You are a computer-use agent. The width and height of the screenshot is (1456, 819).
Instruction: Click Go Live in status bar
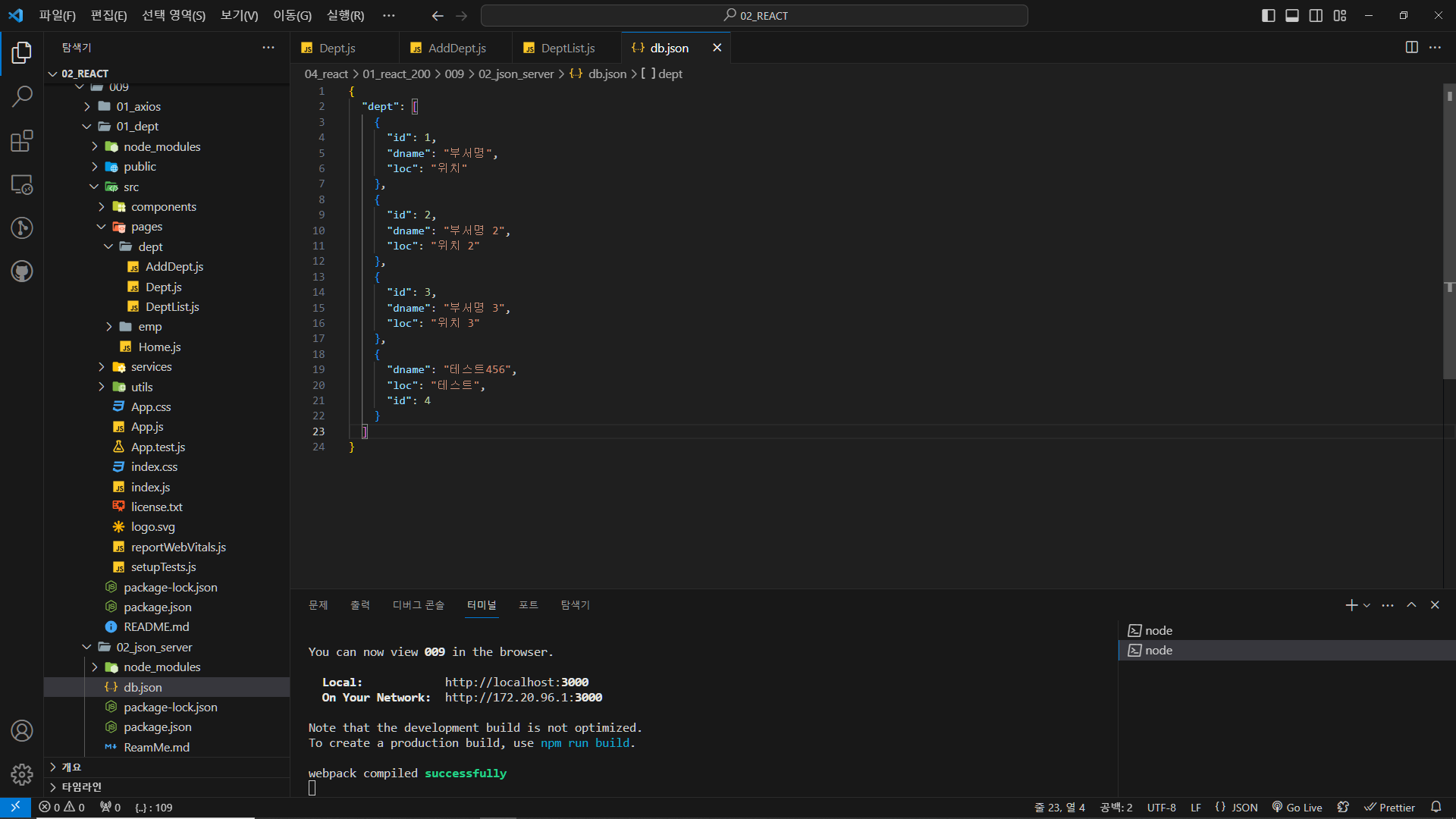[x=1297, y=808]
